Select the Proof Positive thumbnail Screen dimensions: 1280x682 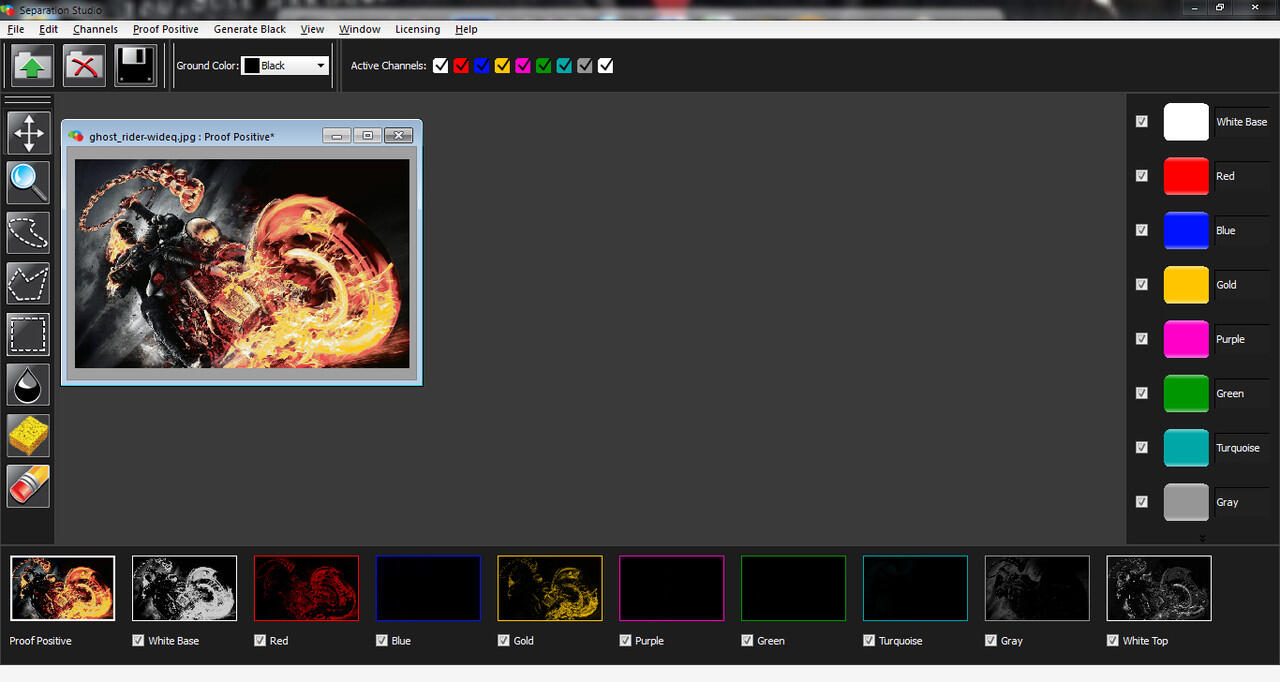coord(62,588)
